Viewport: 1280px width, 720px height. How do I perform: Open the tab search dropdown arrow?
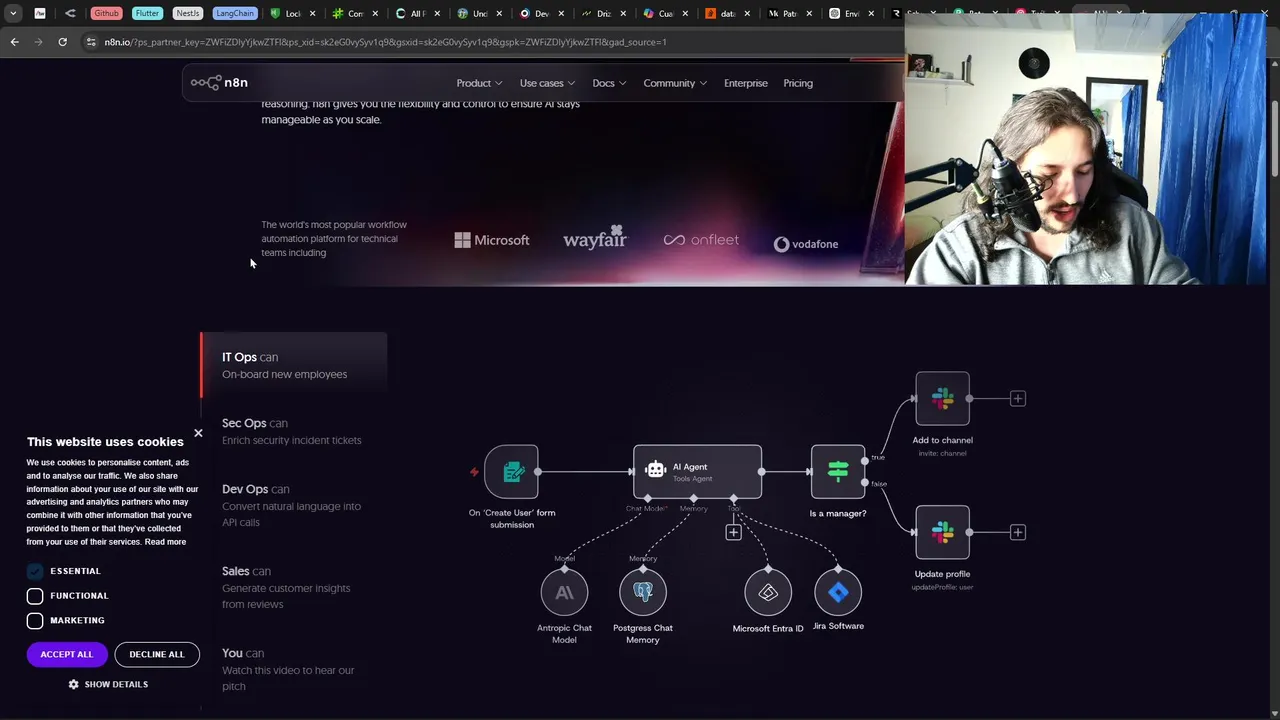[13, 13]
